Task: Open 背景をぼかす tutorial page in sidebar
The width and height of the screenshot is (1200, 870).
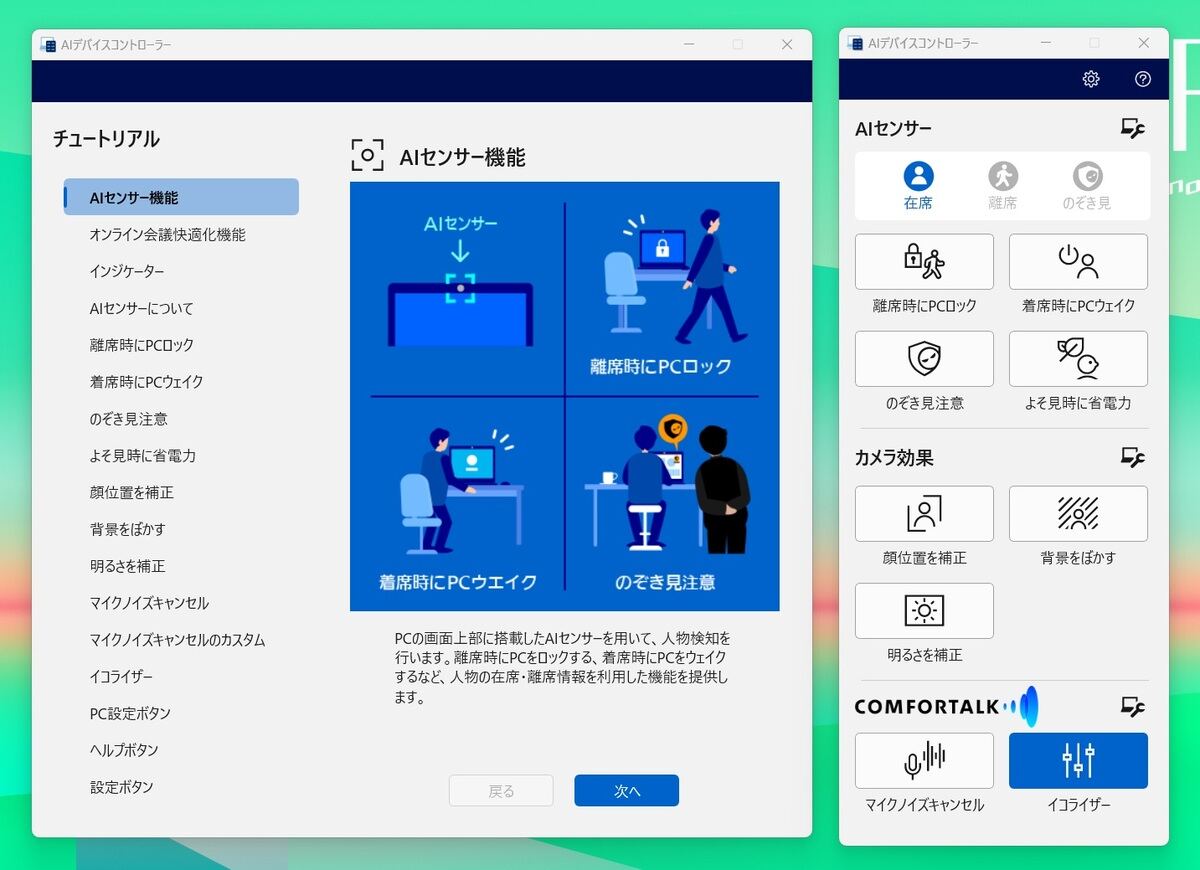Action: tap(128, 529)
